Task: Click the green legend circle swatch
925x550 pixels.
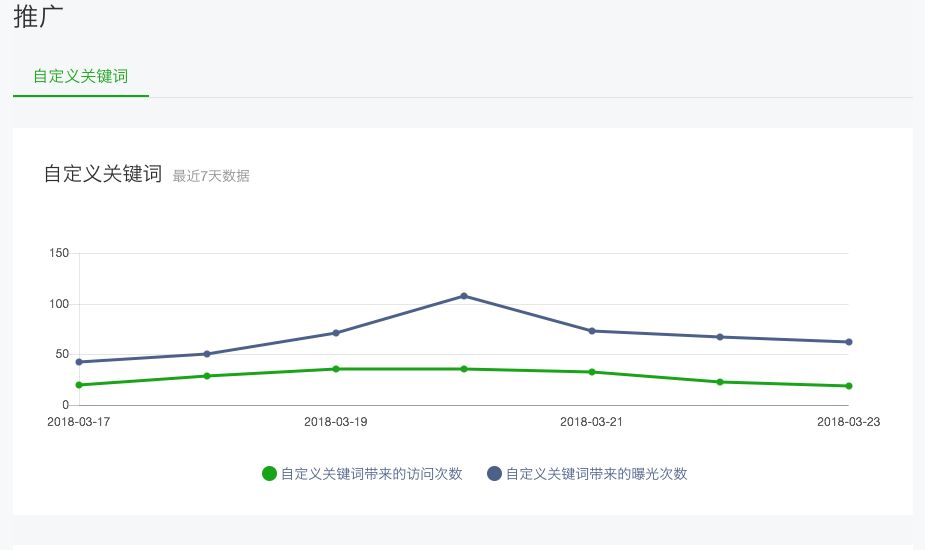Action: (269, 473)
